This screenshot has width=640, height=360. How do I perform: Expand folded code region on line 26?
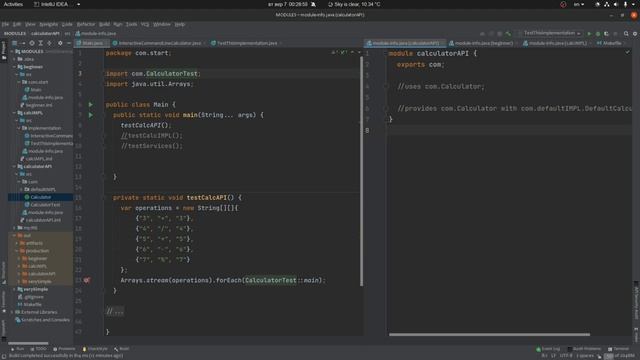(114, 311)
